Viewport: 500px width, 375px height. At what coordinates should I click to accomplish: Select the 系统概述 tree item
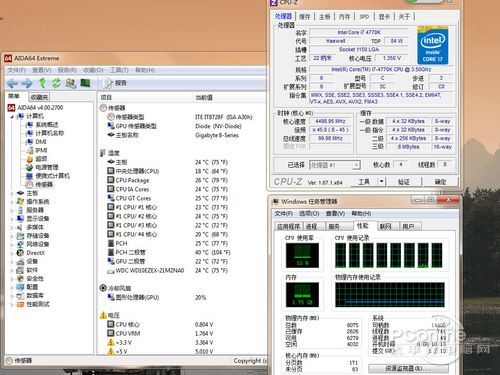point(47,125)
